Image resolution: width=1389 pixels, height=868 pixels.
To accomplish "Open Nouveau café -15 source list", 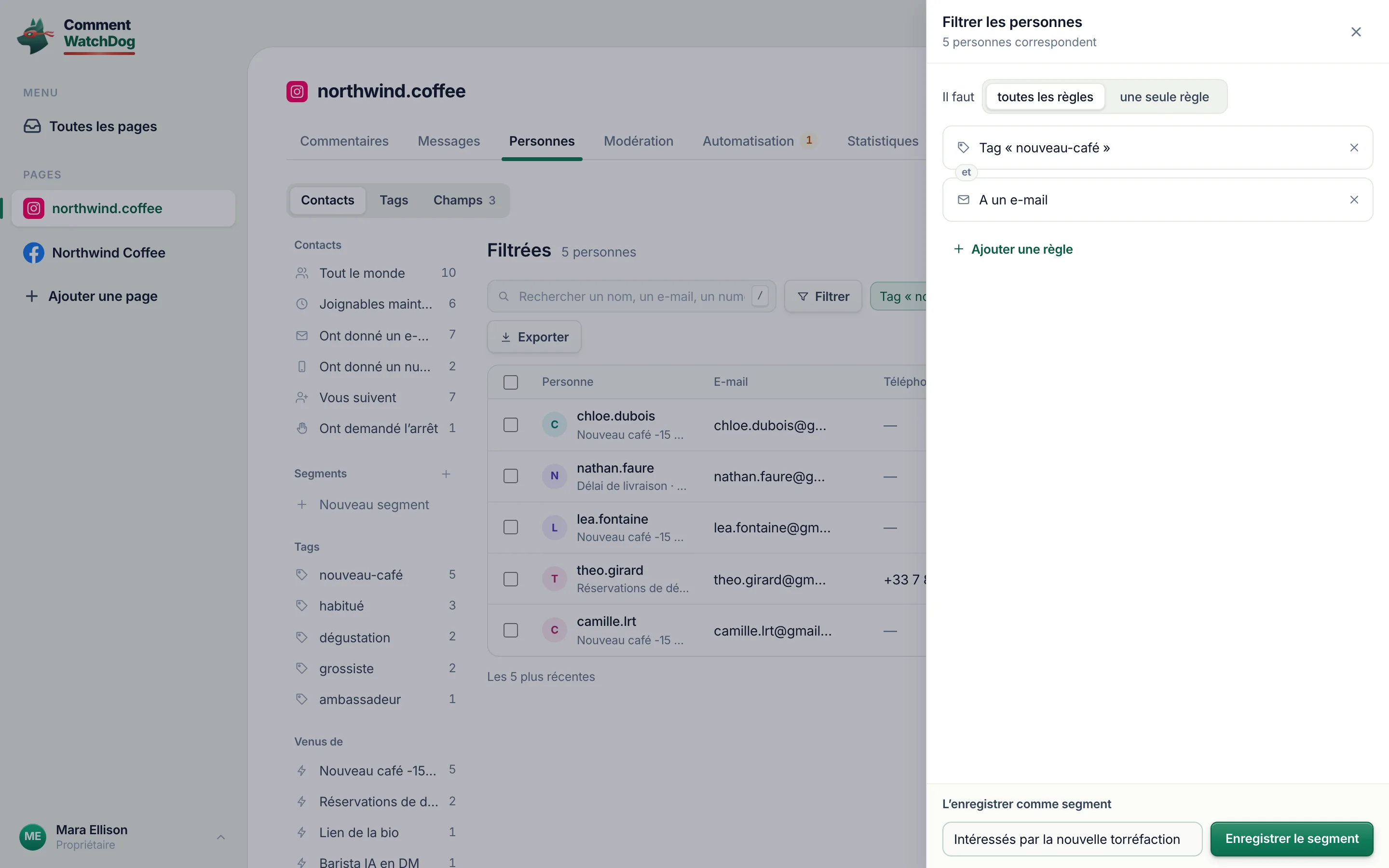I will (x=376, y=771).
